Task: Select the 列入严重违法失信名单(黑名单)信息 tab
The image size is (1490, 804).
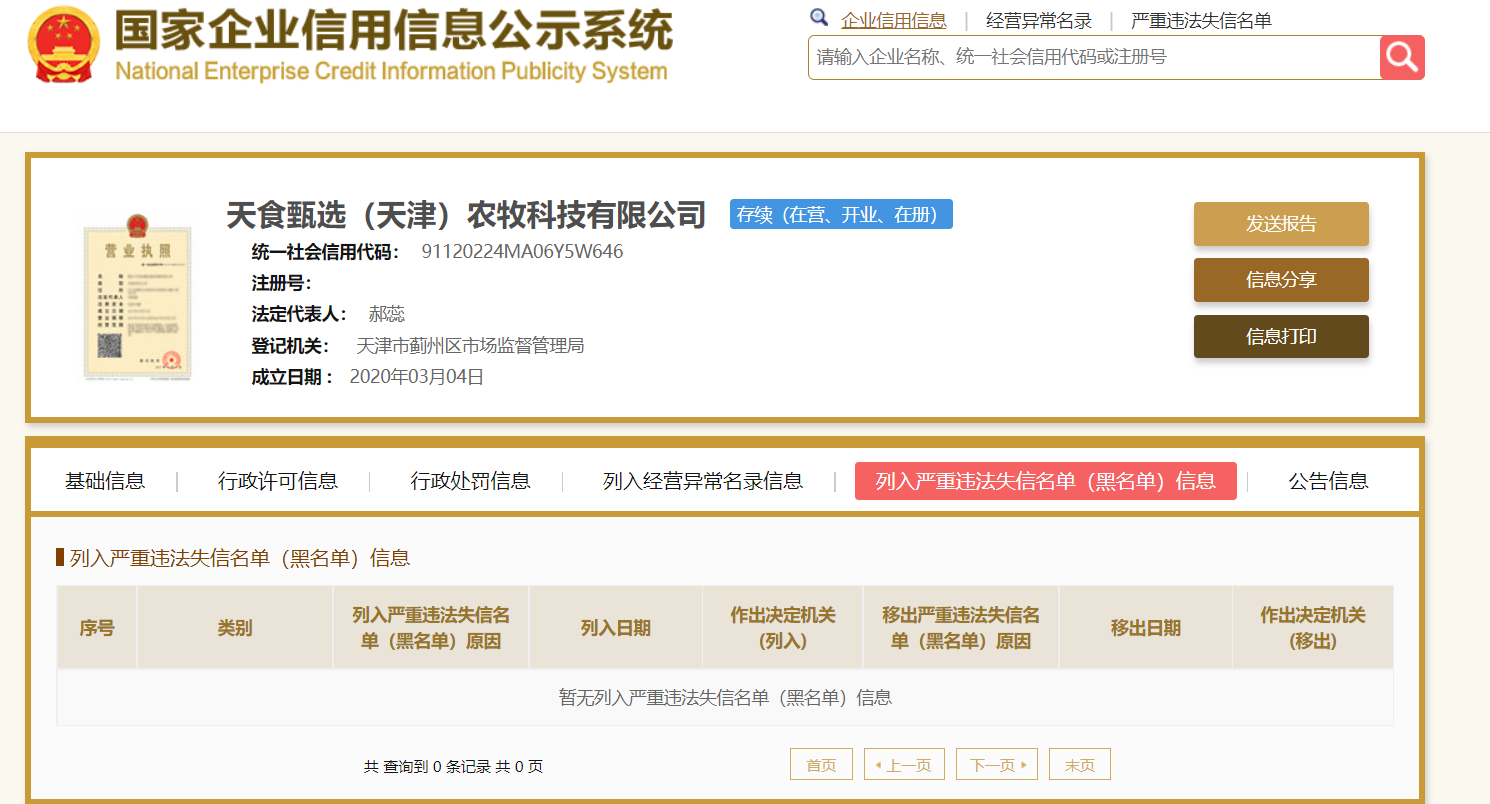Action: click(1046, 481)
